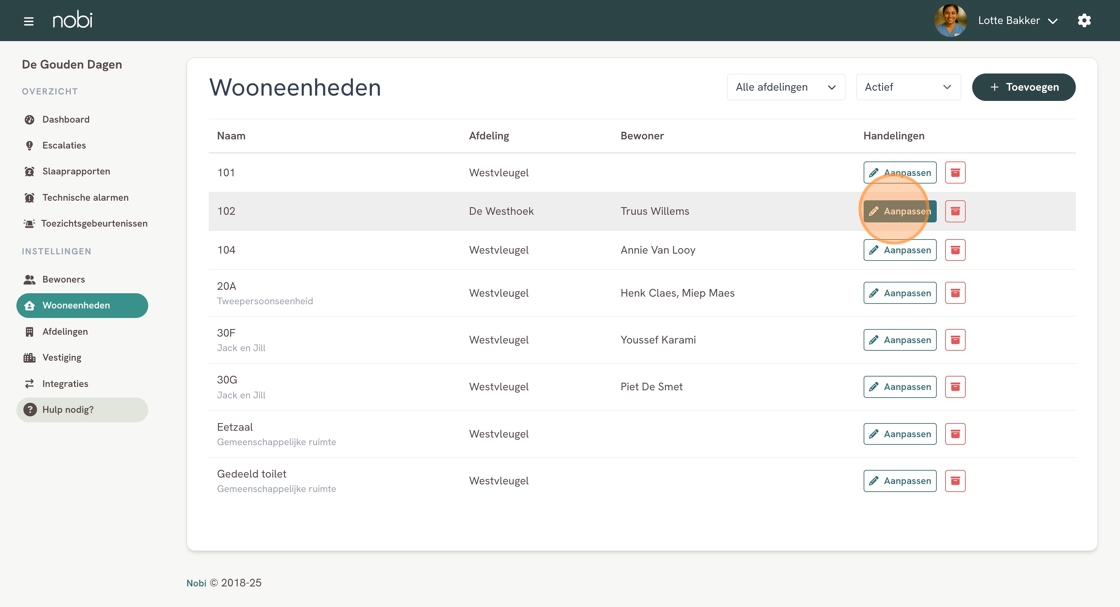1120x607 pixels.
Task: Open the Actief status filter dropdown
Action: pos(908,87)
